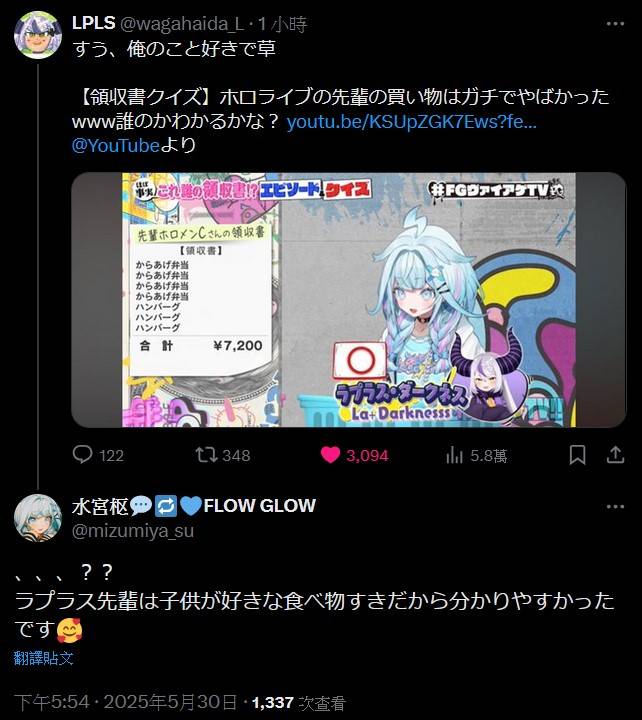Open the three-dot menu on LPLS post
Viewport: 642px width, 720px height.
pos(615,24)
